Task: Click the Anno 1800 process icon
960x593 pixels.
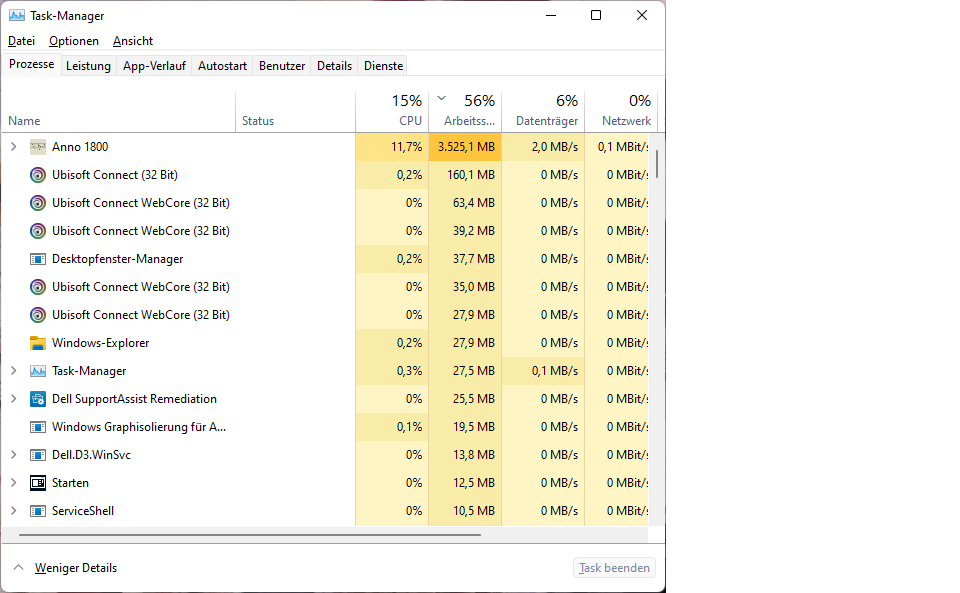Action: pyautogui.click(x=38, y=147)
